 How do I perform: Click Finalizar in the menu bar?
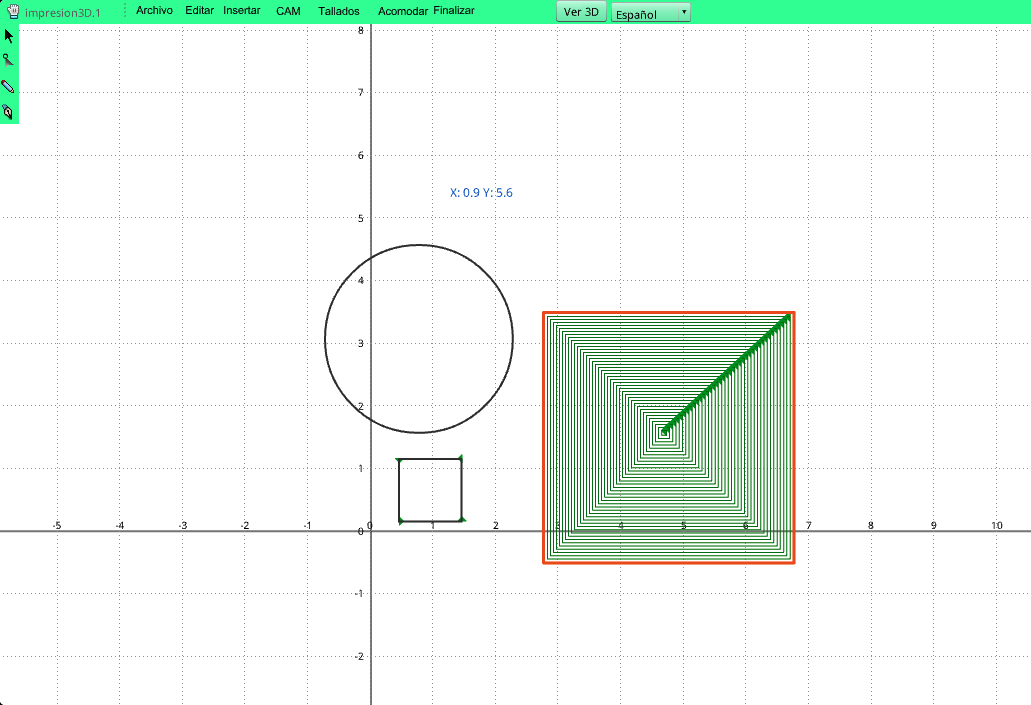point(454,10)
